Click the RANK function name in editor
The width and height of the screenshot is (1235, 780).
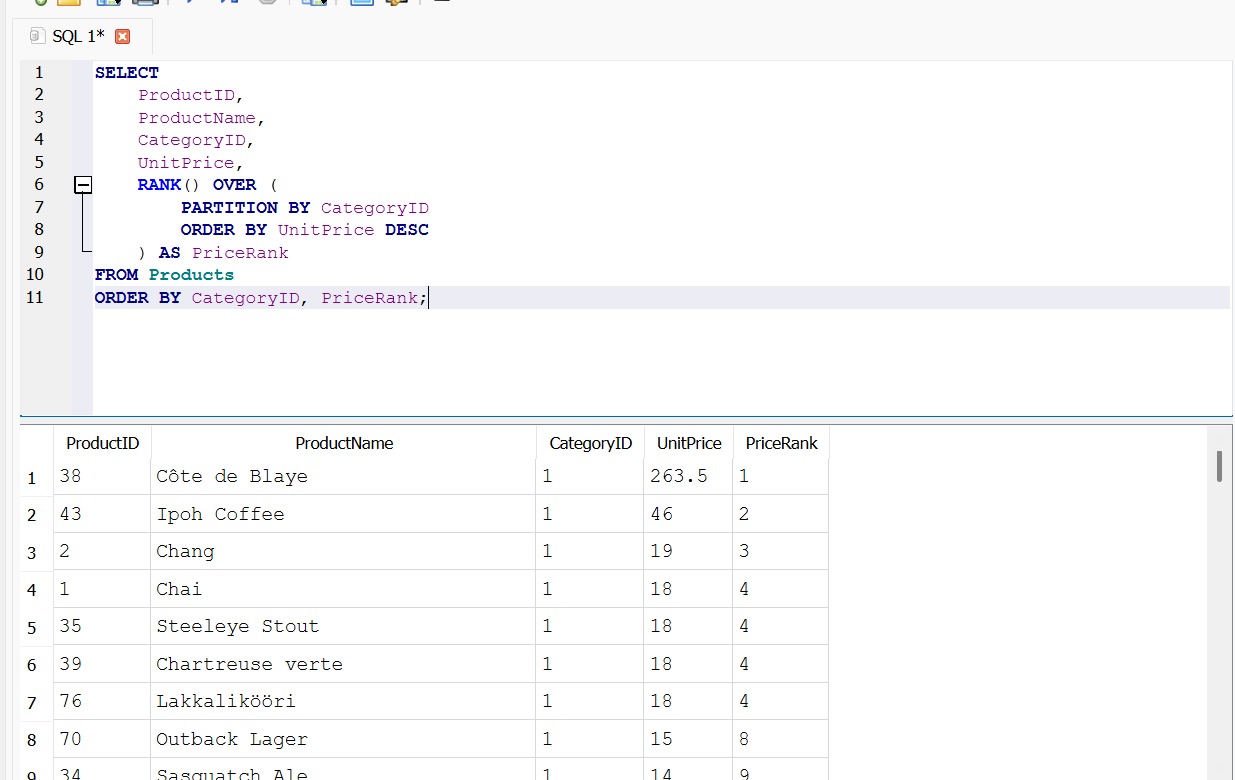(159, 185)
